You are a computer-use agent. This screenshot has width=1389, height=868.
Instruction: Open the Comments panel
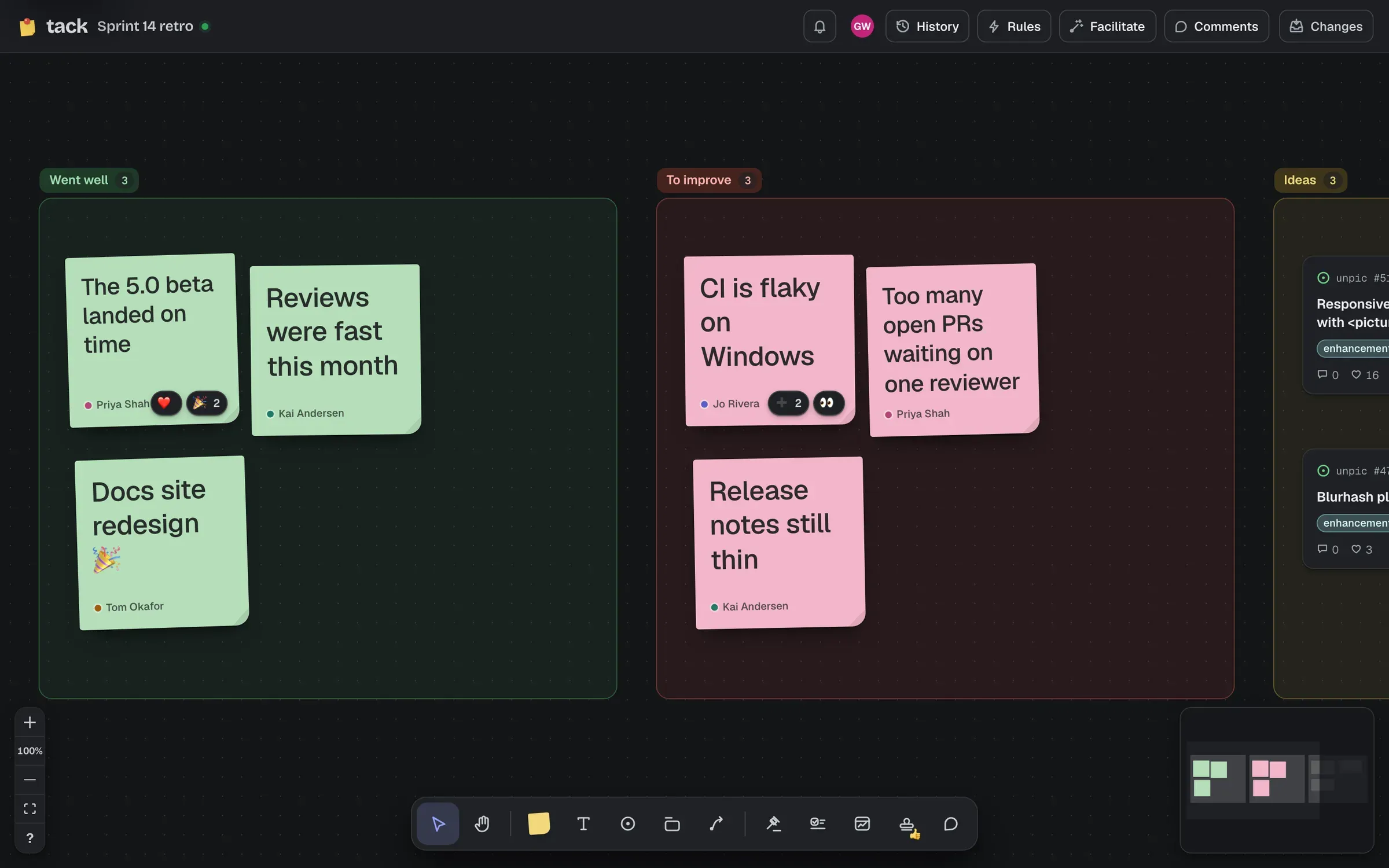click(x=1217, y=26)
